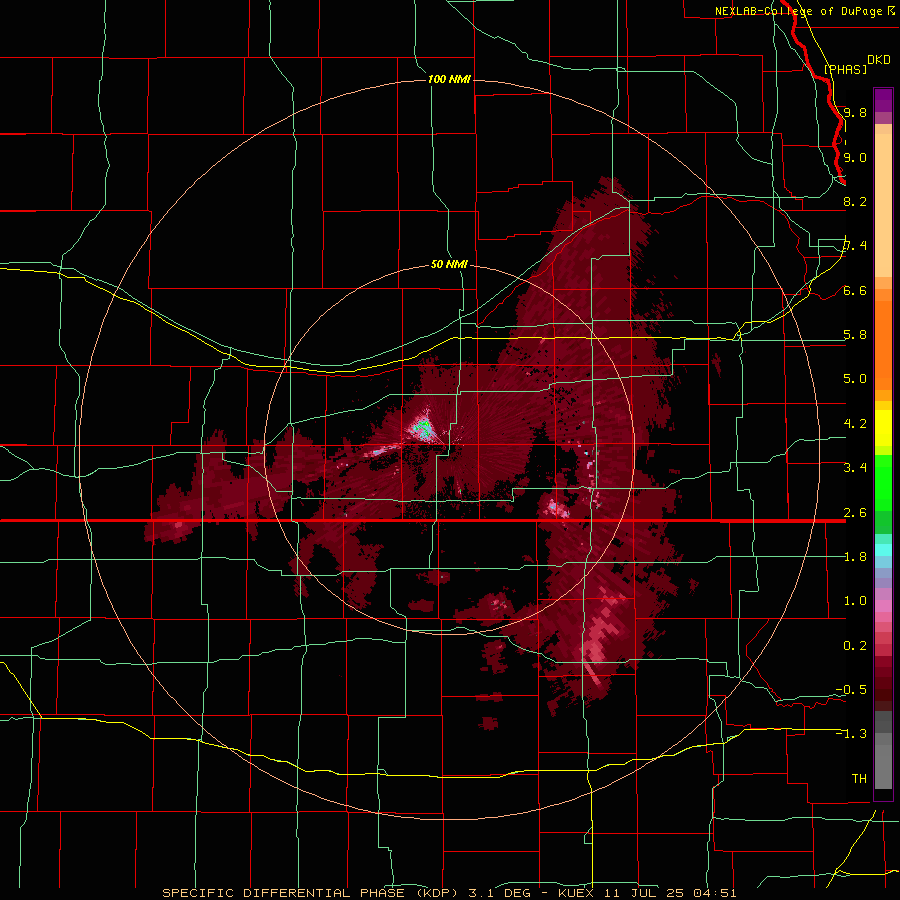
Task: Click the bright green segment of the color scale
Action: coord(883,482)
